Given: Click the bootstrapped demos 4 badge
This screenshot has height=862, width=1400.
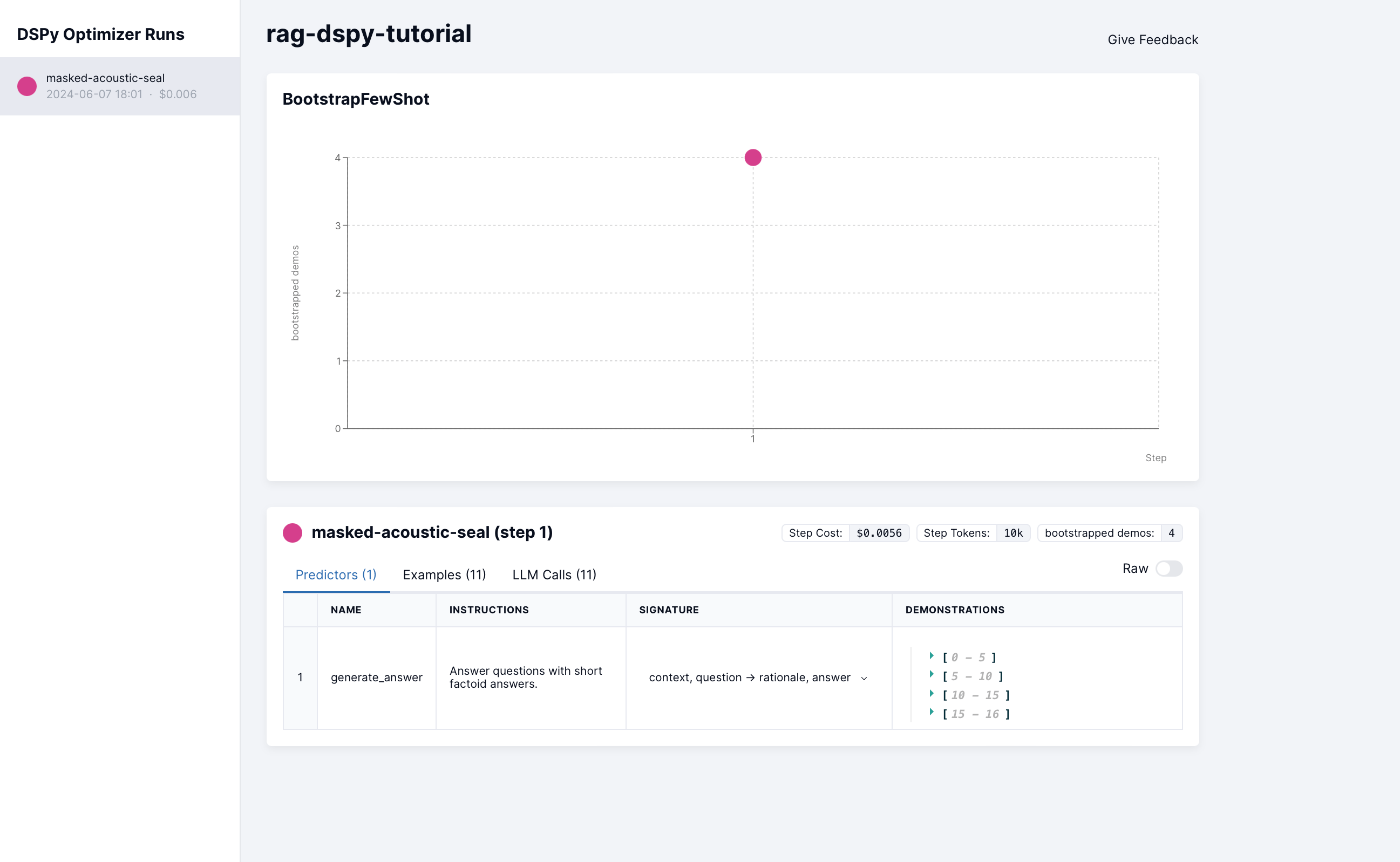Looking at the screenshot, I should pyautogui.click(x=1110, y=532).
